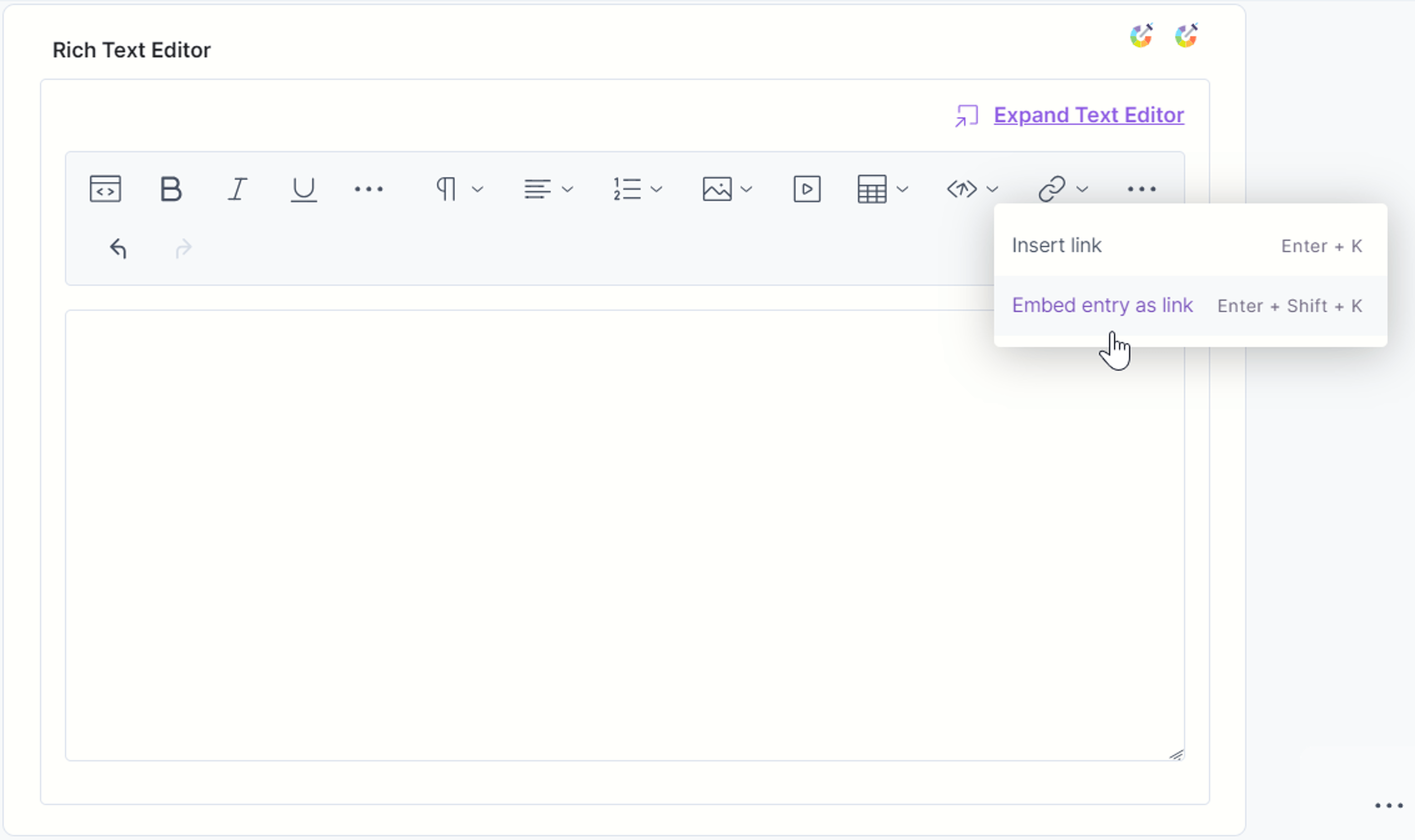Open more text formatting options ellipsis
Image resolution: width=1415 pixels, height=840 pixels.
pos(368,189)
